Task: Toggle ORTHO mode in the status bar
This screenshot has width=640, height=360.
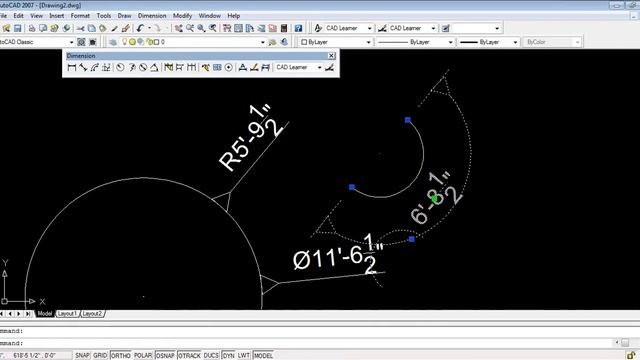Action: [120, 356]
